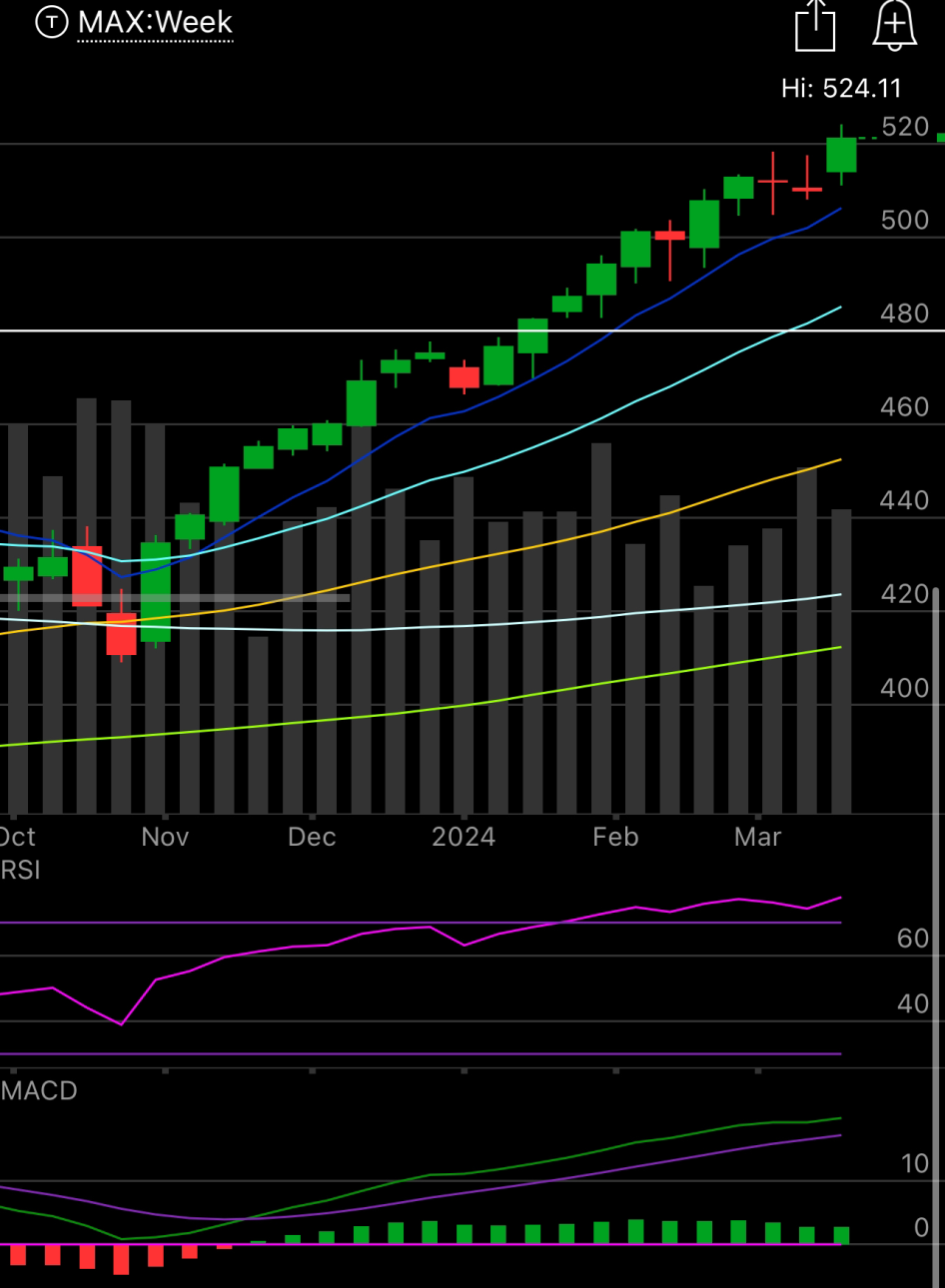The width and height of the screenshot is (945, 1288).
Task: Select the MACD indicator label
Action: point(39,1090)
